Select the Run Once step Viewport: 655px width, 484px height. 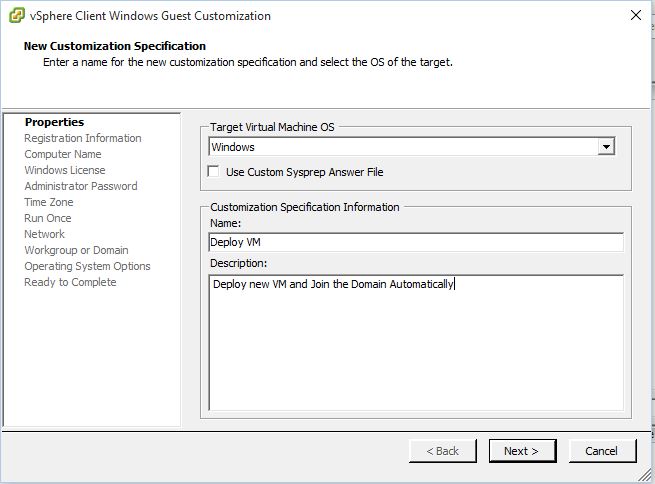coord(48,218)
